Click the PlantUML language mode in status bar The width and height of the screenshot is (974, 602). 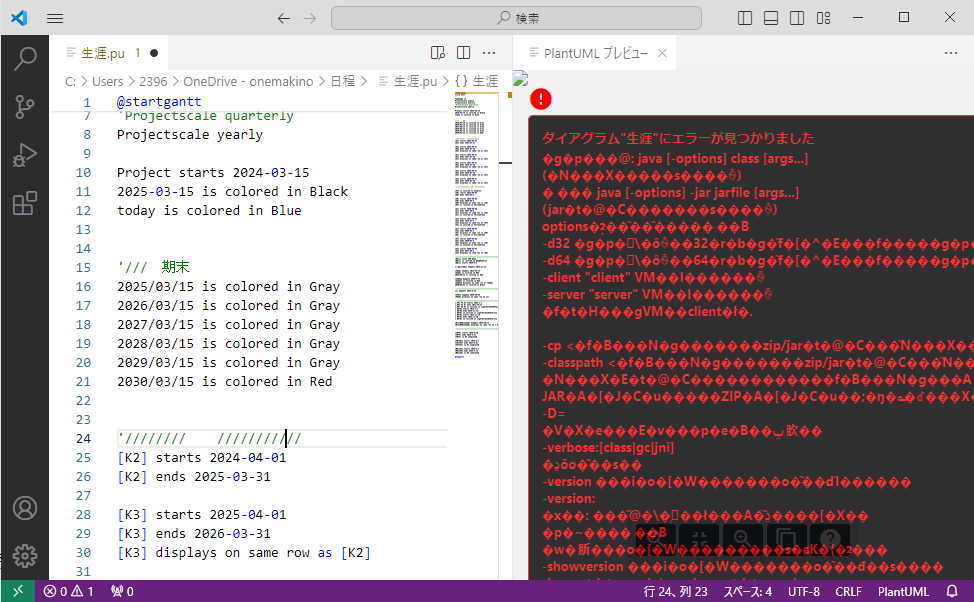pyautogui.click(x=903, y=590)
